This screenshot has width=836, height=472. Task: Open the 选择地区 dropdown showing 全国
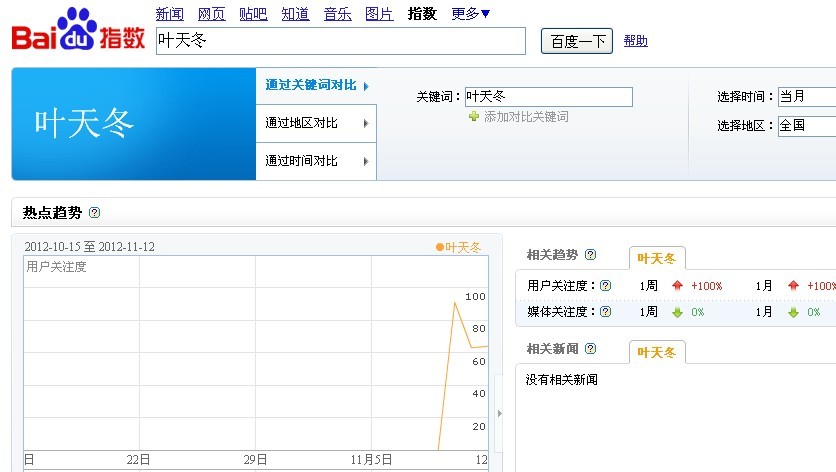[x=806, y=126]
